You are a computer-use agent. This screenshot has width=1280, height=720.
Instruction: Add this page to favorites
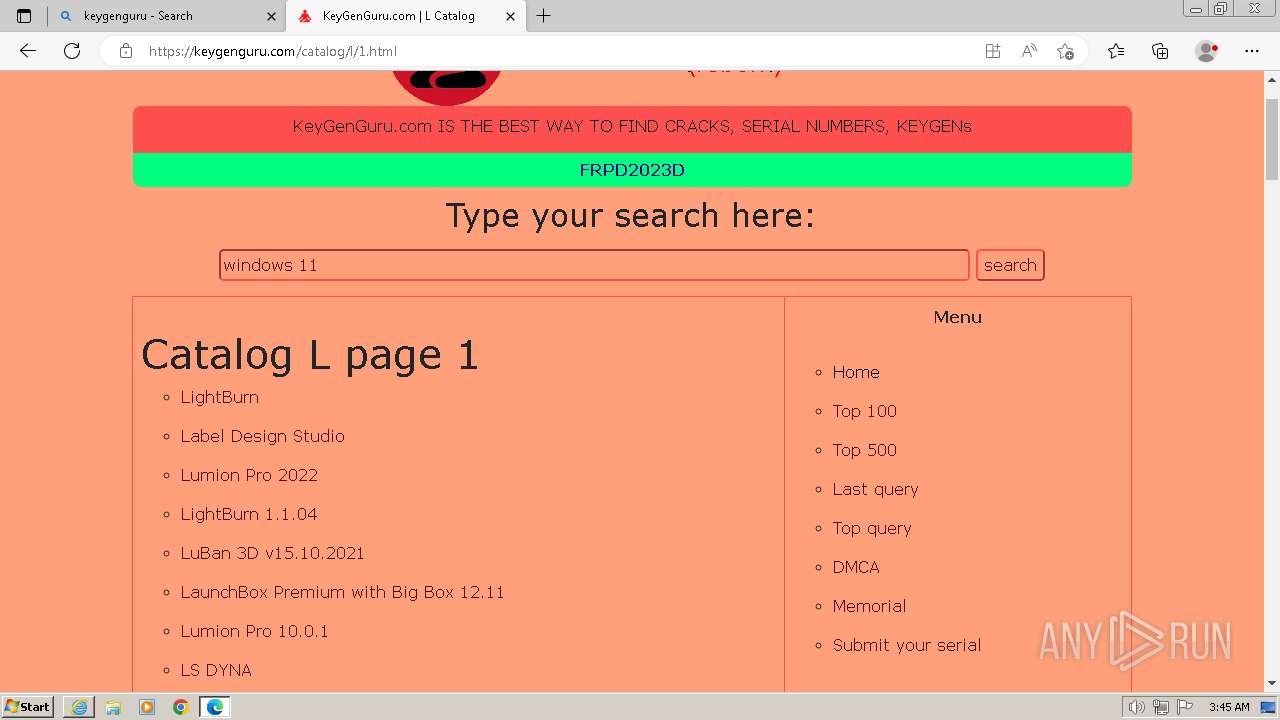coord(1065,51)
